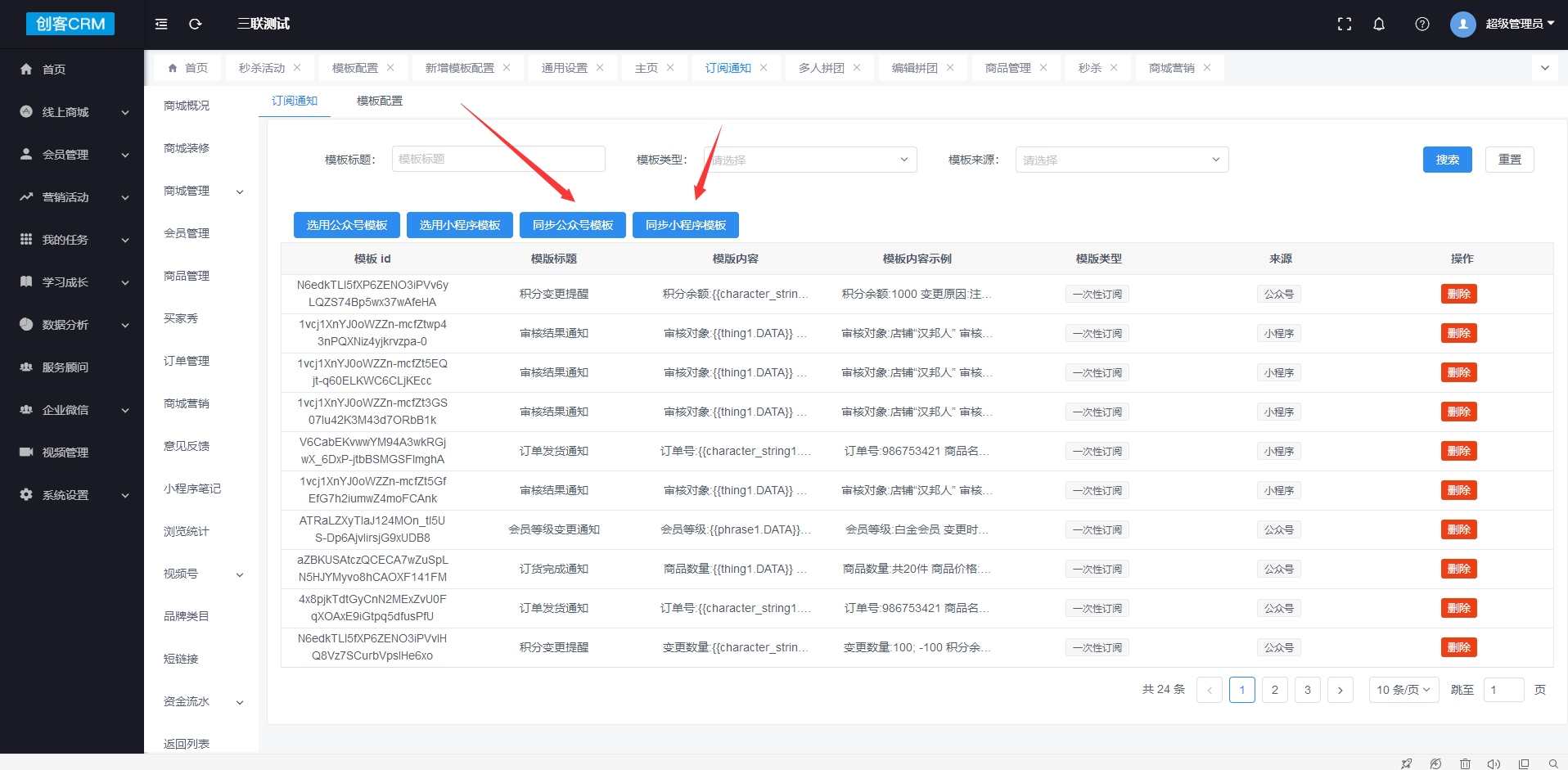The height and width of the screenshot is (770, 1568).
Task: Select the 订阅通知 sub-tab
Action: click(295, 101)
